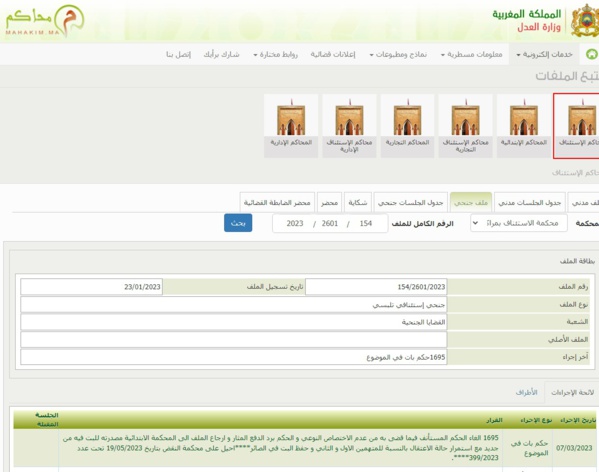
Task: Open شارك برأيك menu item
Action: pyautogui.click(x=222, y=55)
